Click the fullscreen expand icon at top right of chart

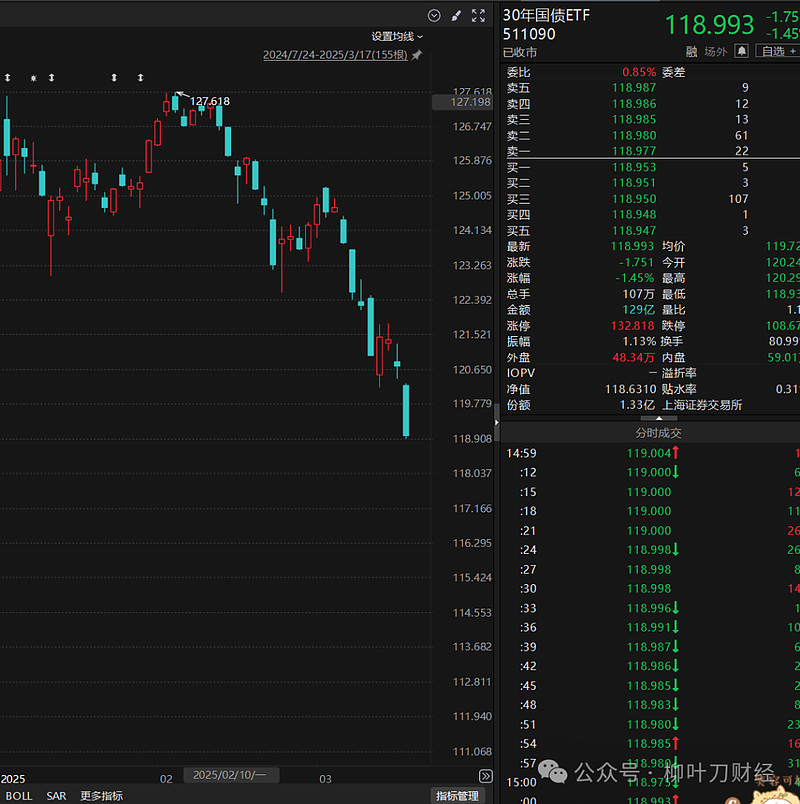point(478,15)
